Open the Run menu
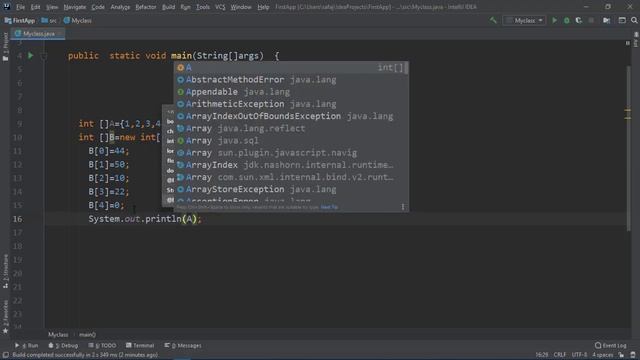The image size is (640, 360). [185, 7]
